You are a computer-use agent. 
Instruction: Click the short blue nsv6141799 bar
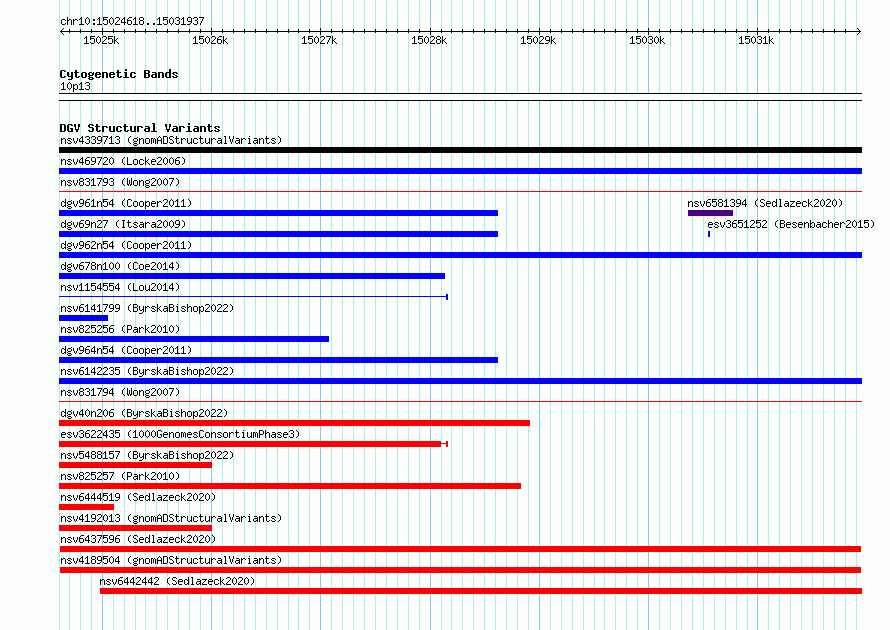pos(83,318)
